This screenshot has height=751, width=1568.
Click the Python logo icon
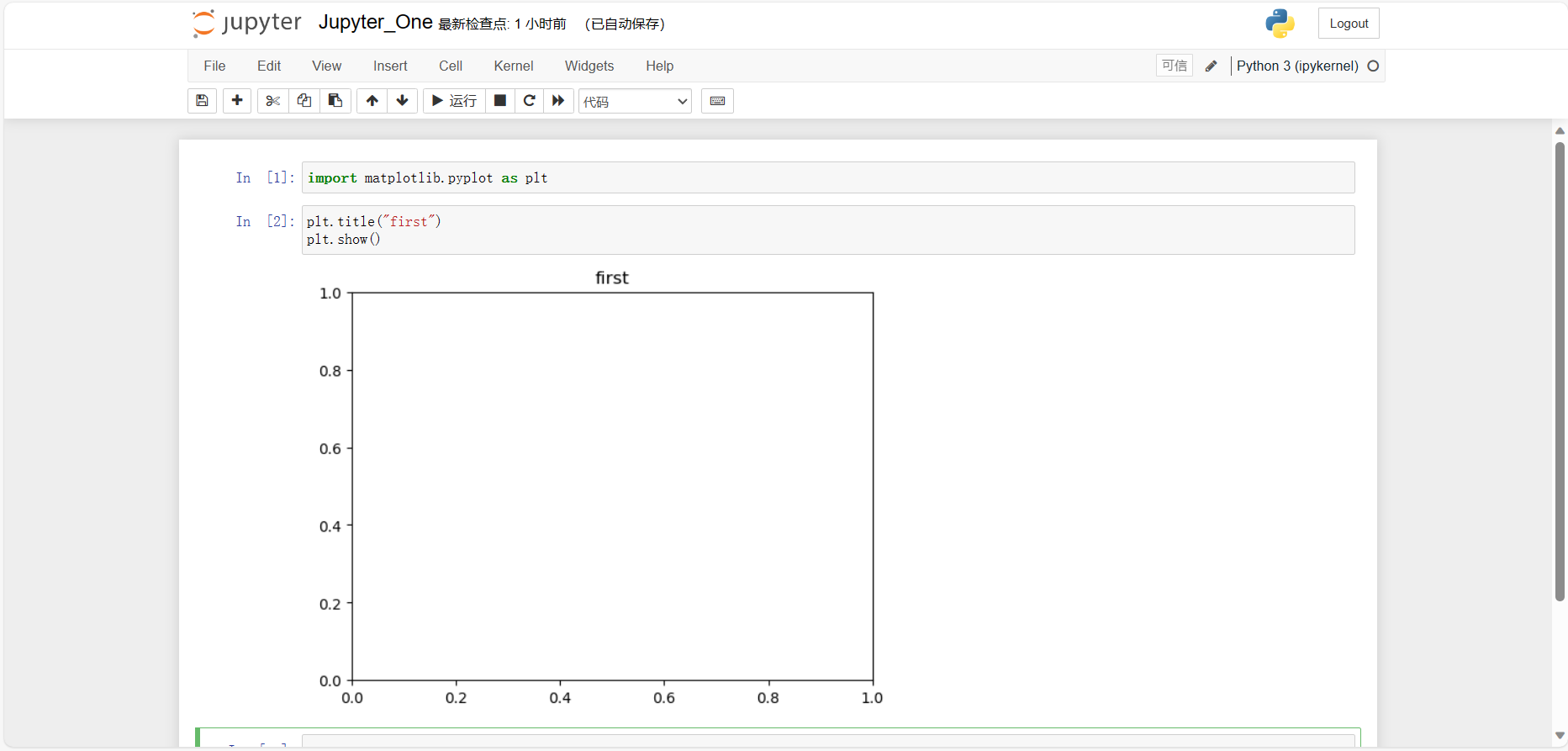(1280, 24)
